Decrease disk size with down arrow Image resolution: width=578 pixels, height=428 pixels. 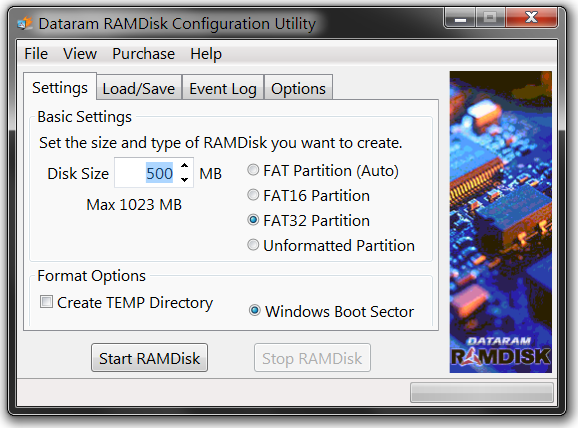point(185,180)
